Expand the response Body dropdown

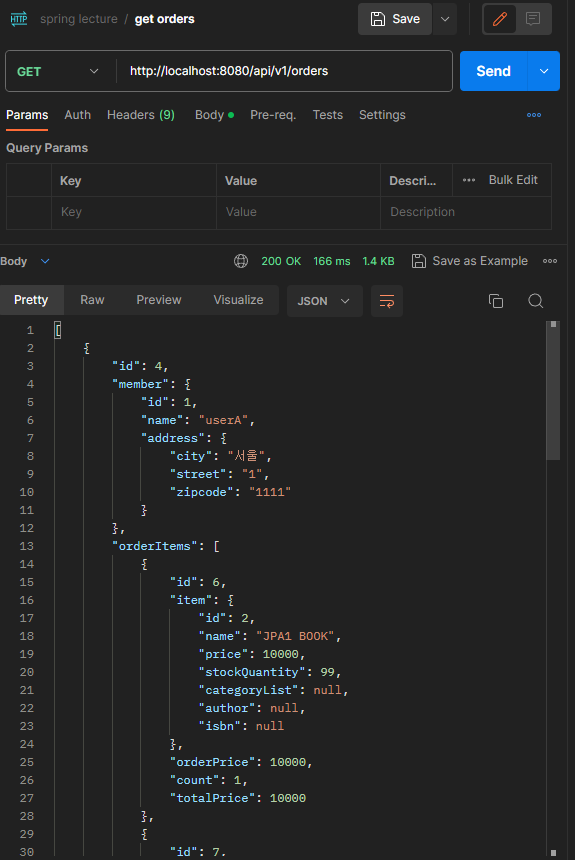point(25,261)
